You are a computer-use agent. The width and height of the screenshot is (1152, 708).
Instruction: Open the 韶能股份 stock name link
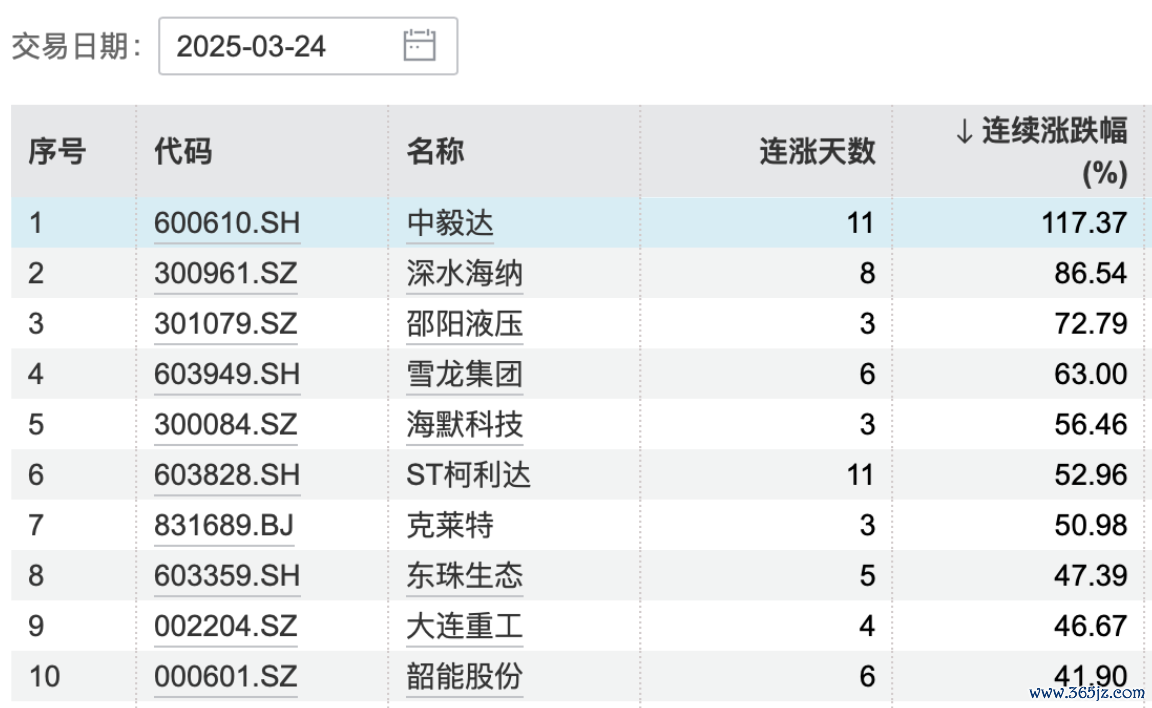tap(464, 676)
